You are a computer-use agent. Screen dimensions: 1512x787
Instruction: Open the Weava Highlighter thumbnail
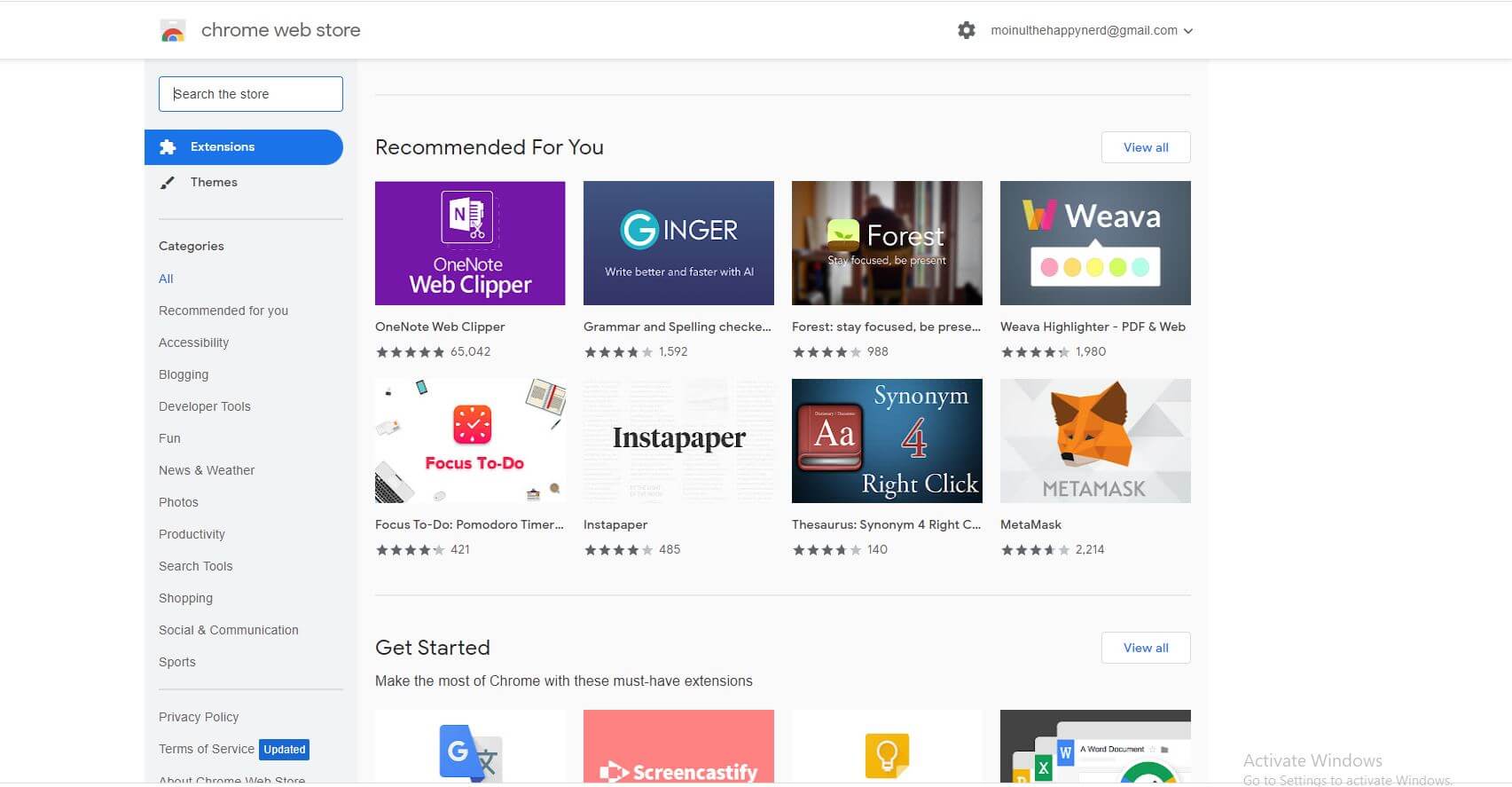coord(1095,243)
